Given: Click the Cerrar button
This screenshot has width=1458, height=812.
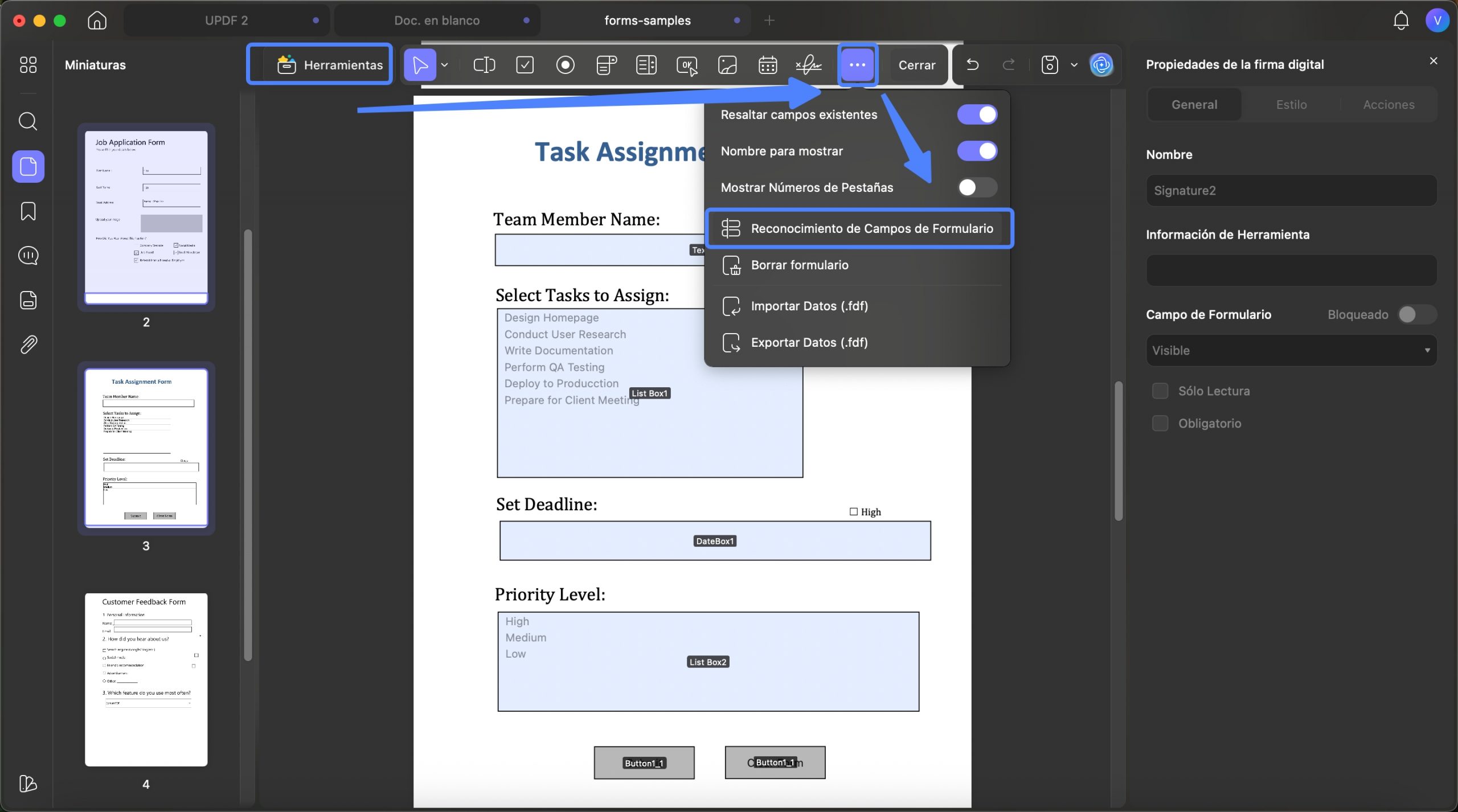Looking at the screenshot, I should [x=917, y=65].
